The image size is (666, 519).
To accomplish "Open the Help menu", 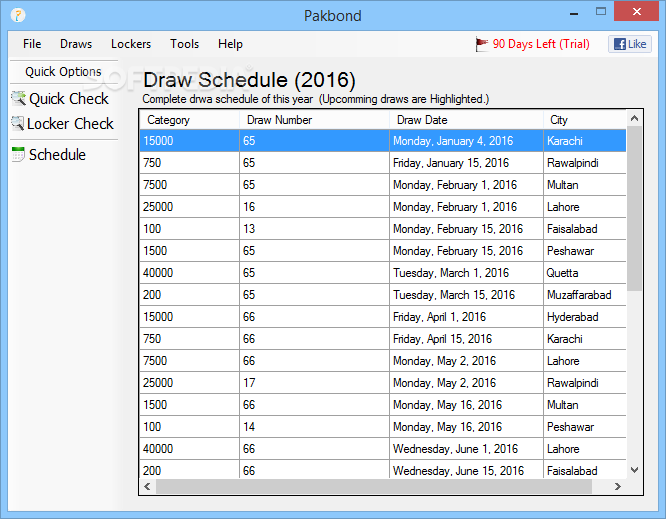I will (230, 44).
